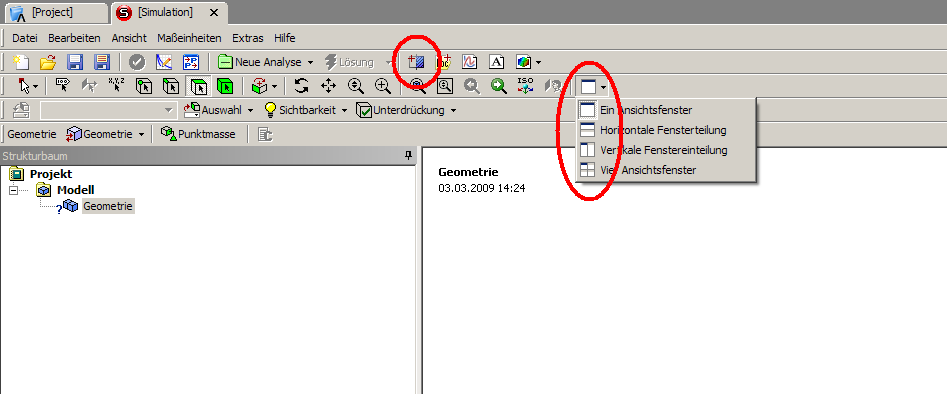947x394 pixels.
Task: Toggle the pin on Strukturbaum panel
Action: coord(408,157)
